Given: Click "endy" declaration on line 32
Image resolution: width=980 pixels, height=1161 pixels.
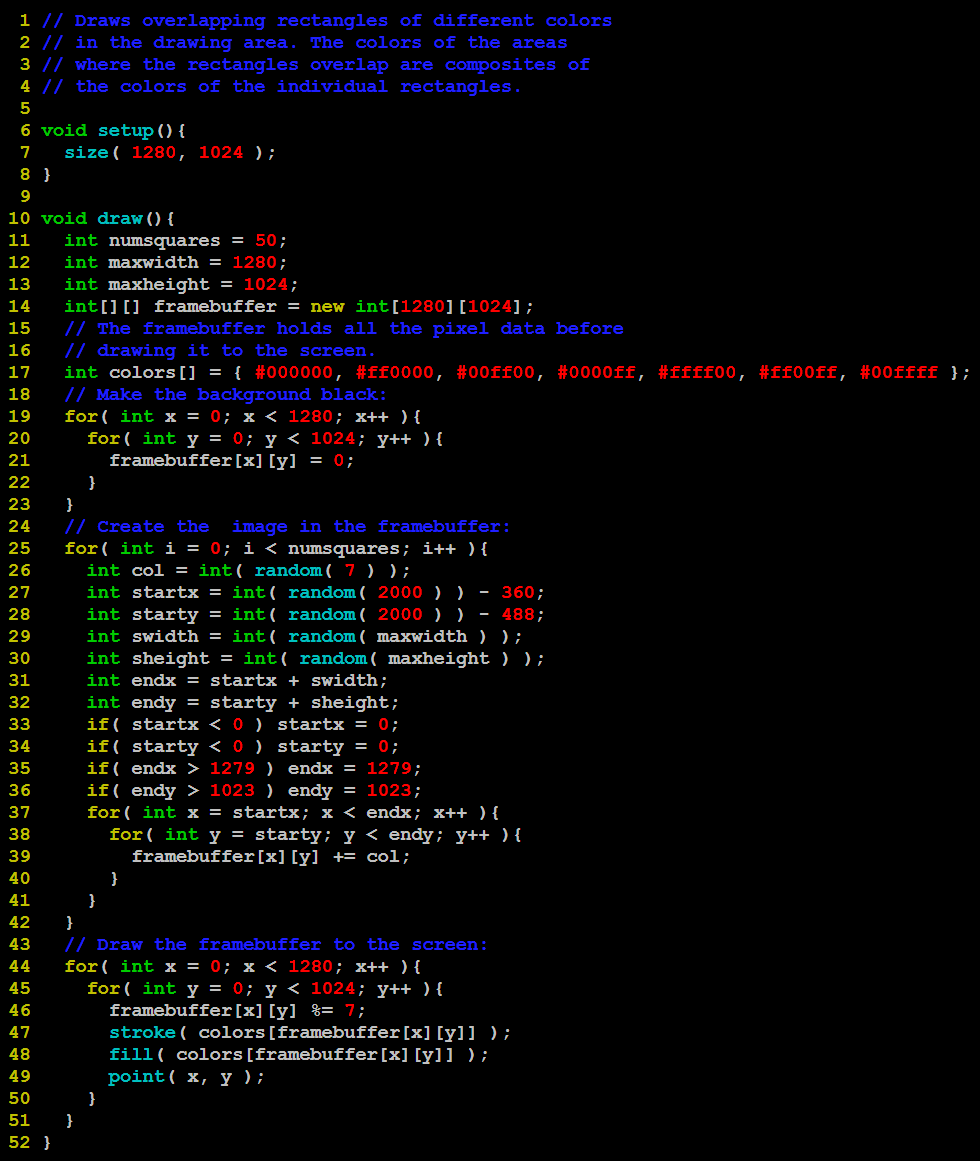Looking at the screenshot, I should pos(154,703).
